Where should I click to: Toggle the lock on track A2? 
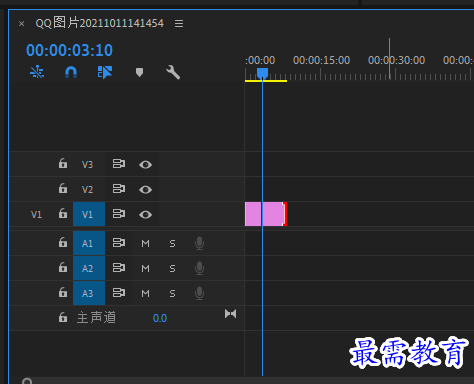tap(63, 267)
